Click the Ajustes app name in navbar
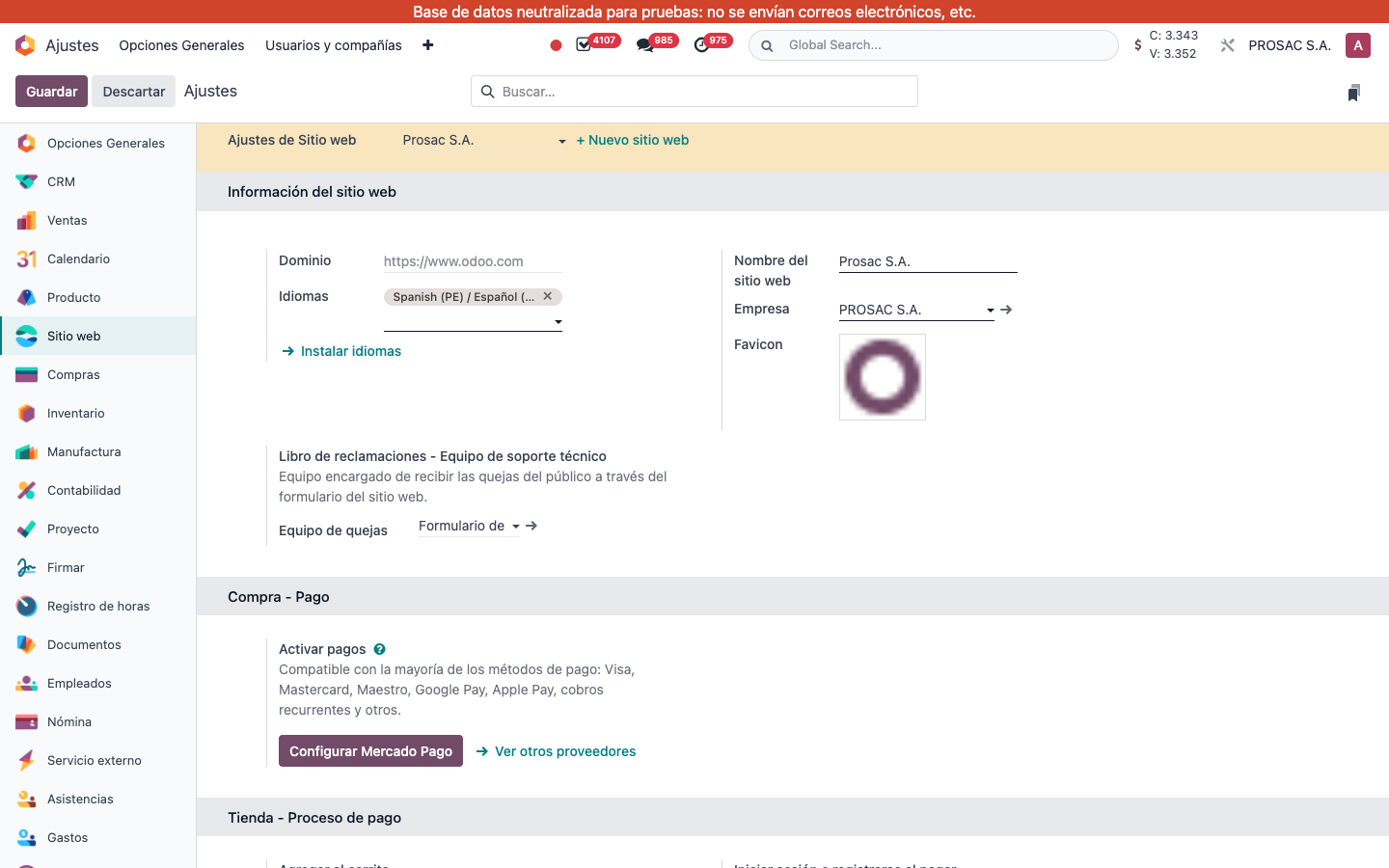 click(x=72, y=45)
